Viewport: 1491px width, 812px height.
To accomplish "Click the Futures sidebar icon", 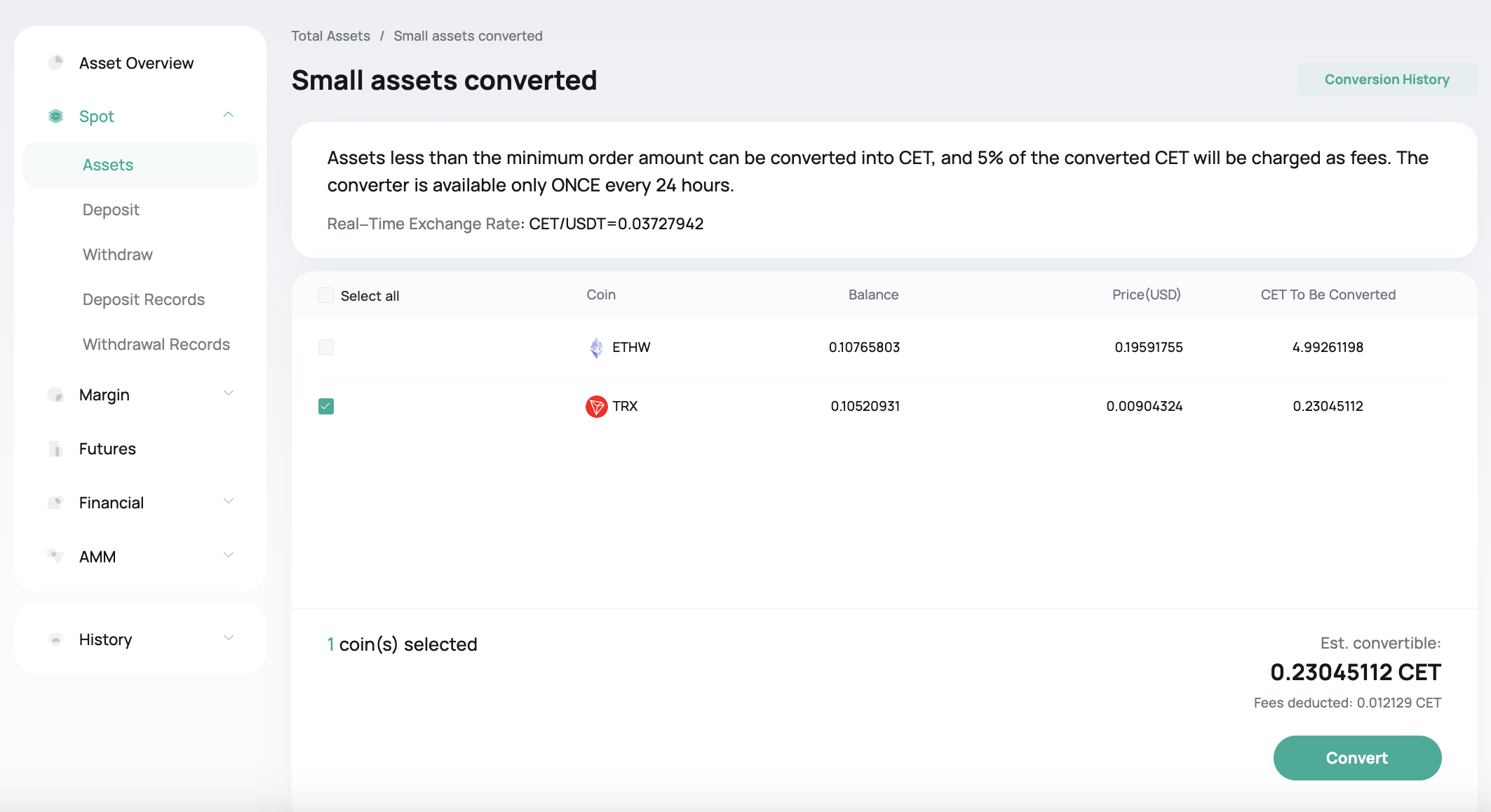I will 55,449.
